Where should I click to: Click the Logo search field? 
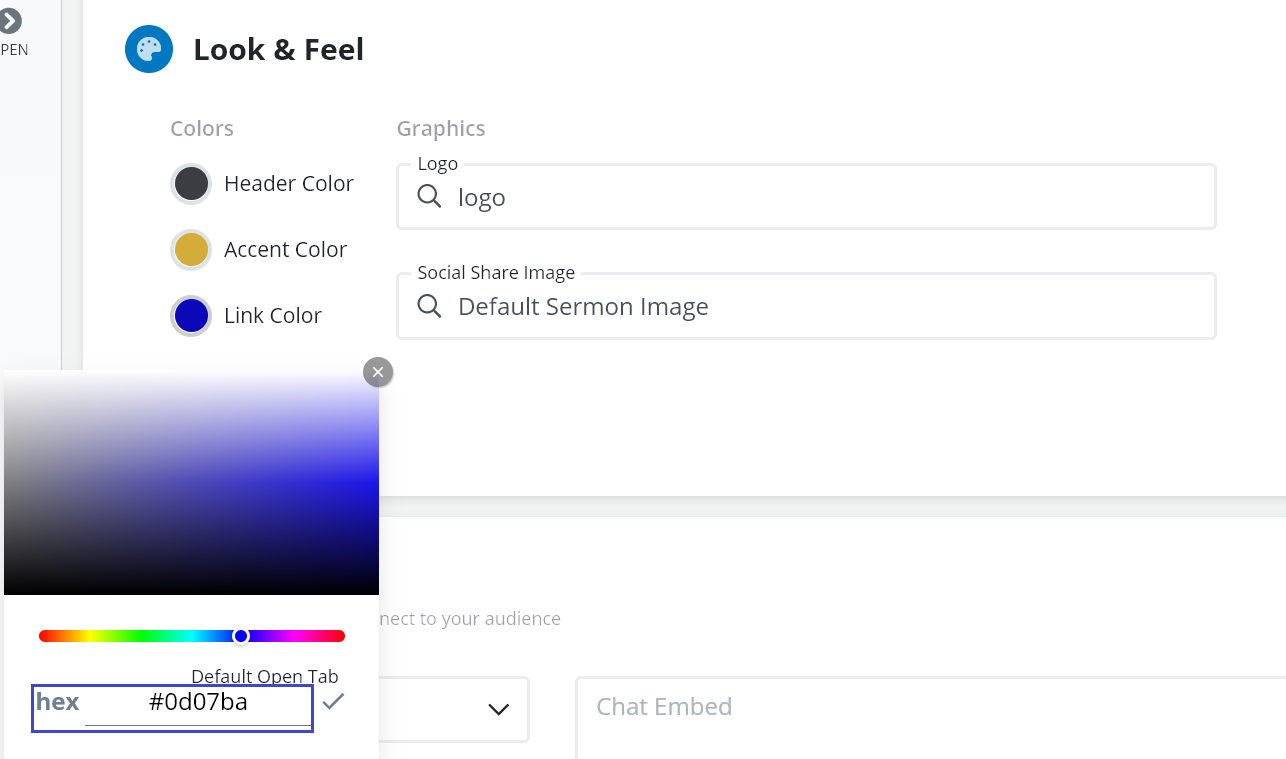(820, 197)
